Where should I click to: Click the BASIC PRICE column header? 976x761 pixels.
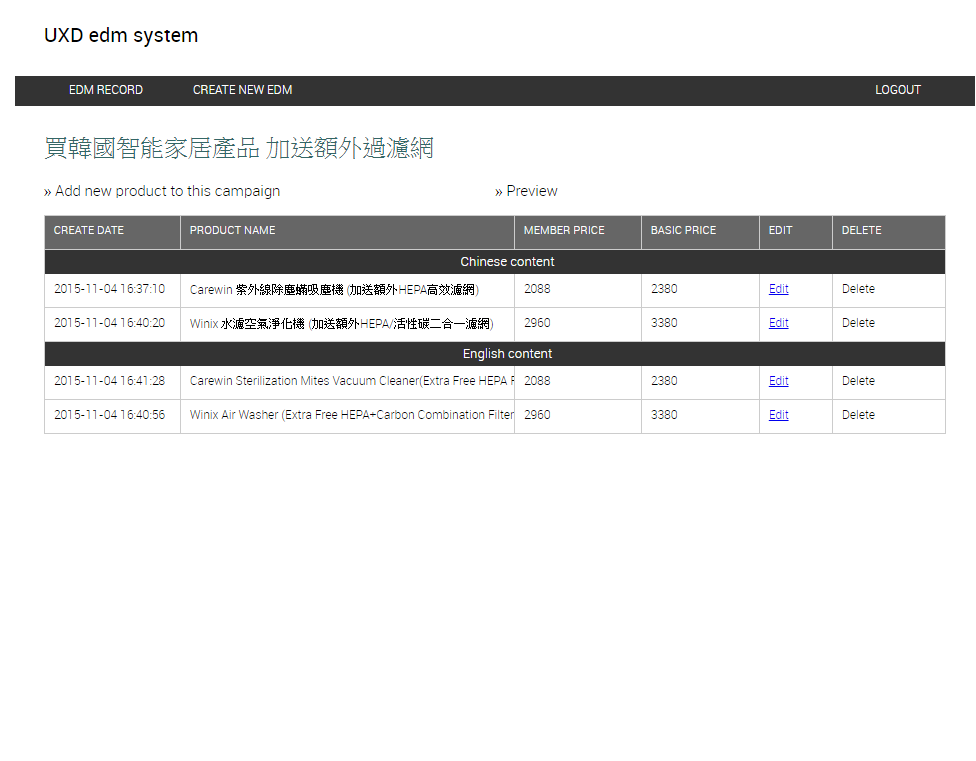pyautogui.click(x=700, y=233)
